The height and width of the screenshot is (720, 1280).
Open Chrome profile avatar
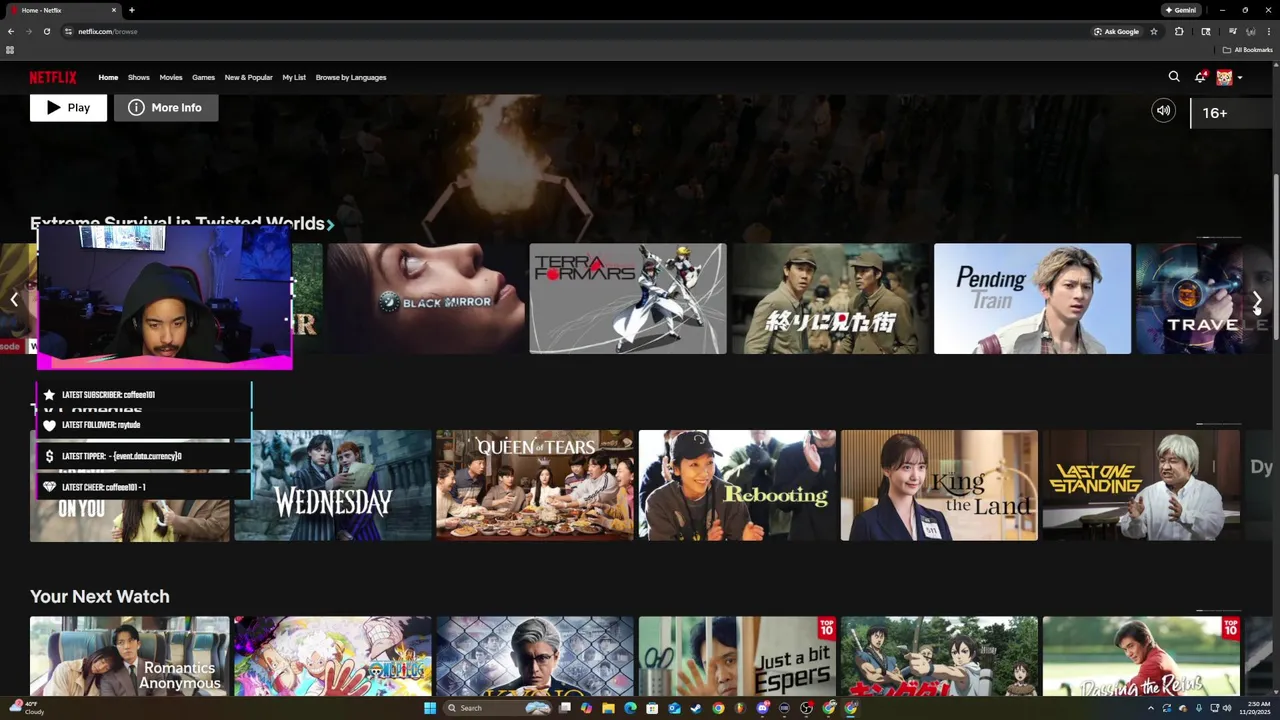pyautogui.click(x=1251, y=31)
